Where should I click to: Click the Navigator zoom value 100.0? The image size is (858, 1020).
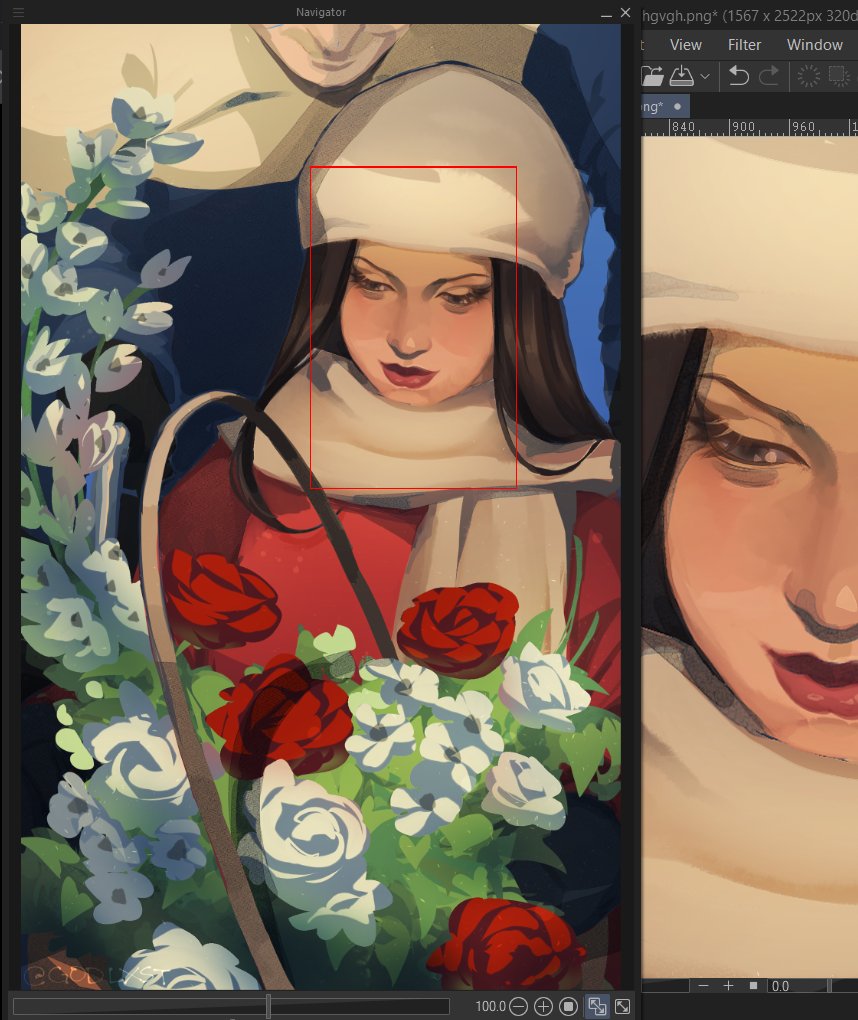click(x=490, y=1006)
